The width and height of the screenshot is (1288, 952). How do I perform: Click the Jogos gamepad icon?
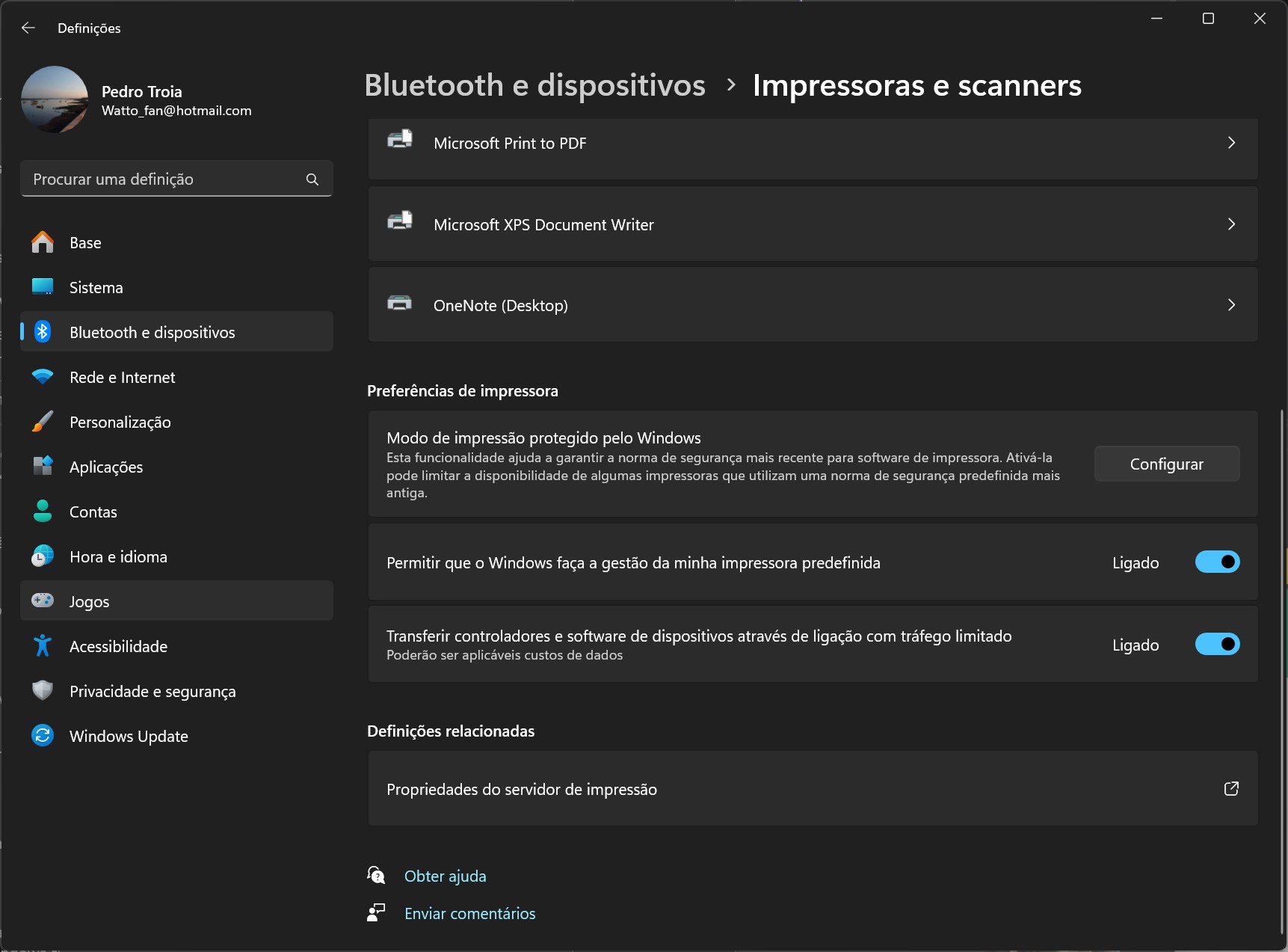(x=43, y=601)
